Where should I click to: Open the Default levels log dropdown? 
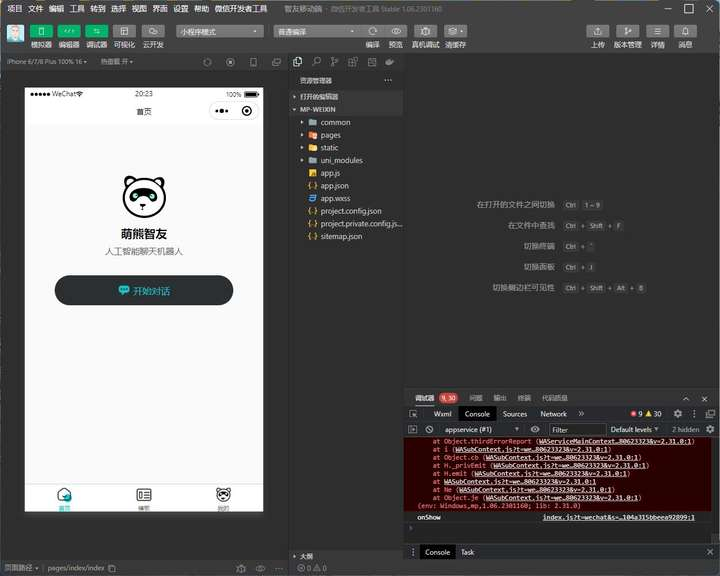(x=635, y=430)
